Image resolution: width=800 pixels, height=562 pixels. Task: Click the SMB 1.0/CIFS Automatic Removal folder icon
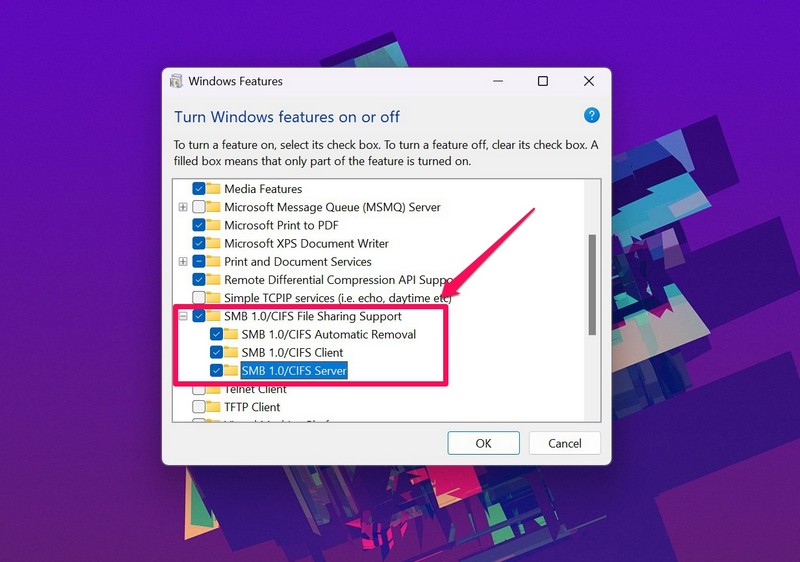point(231,334)
